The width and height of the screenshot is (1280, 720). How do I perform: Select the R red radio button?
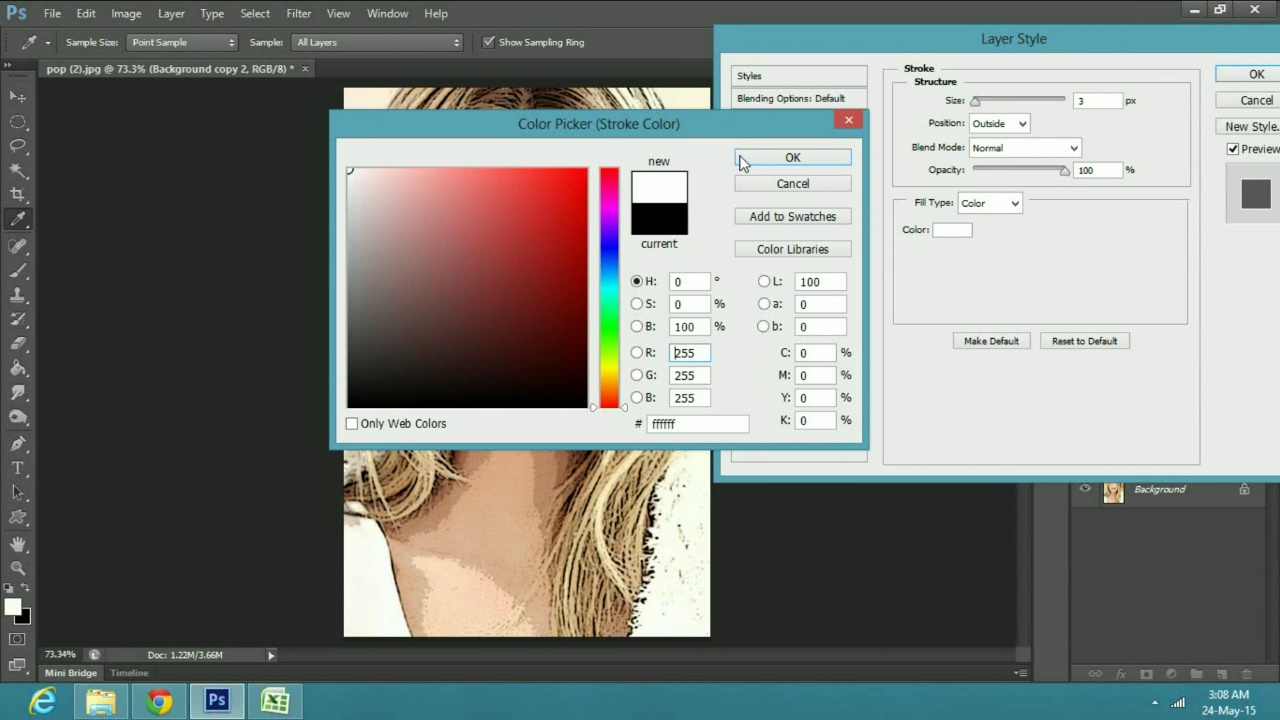637,353
